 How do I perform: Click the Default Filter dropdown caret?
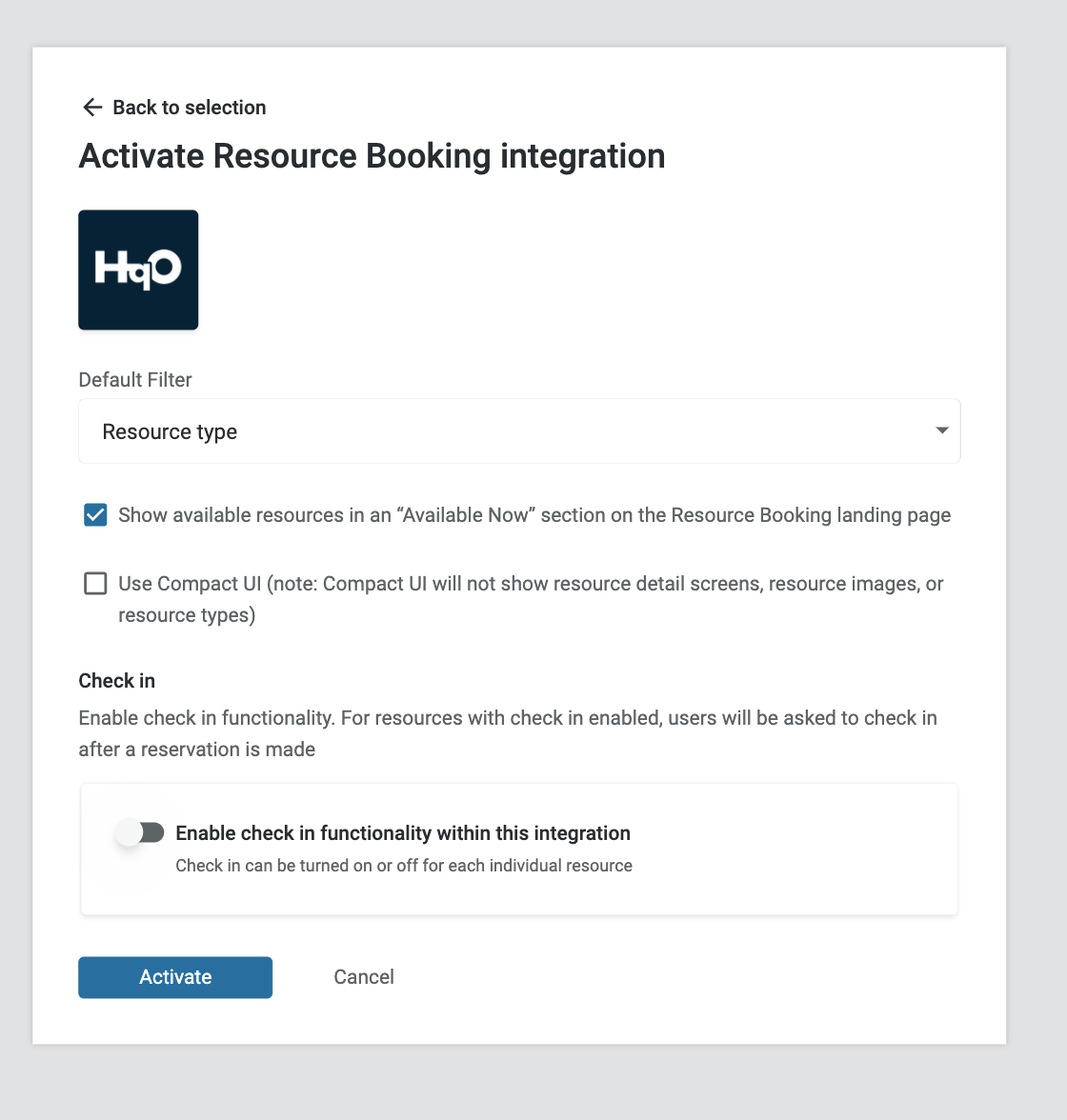point(942,430)
